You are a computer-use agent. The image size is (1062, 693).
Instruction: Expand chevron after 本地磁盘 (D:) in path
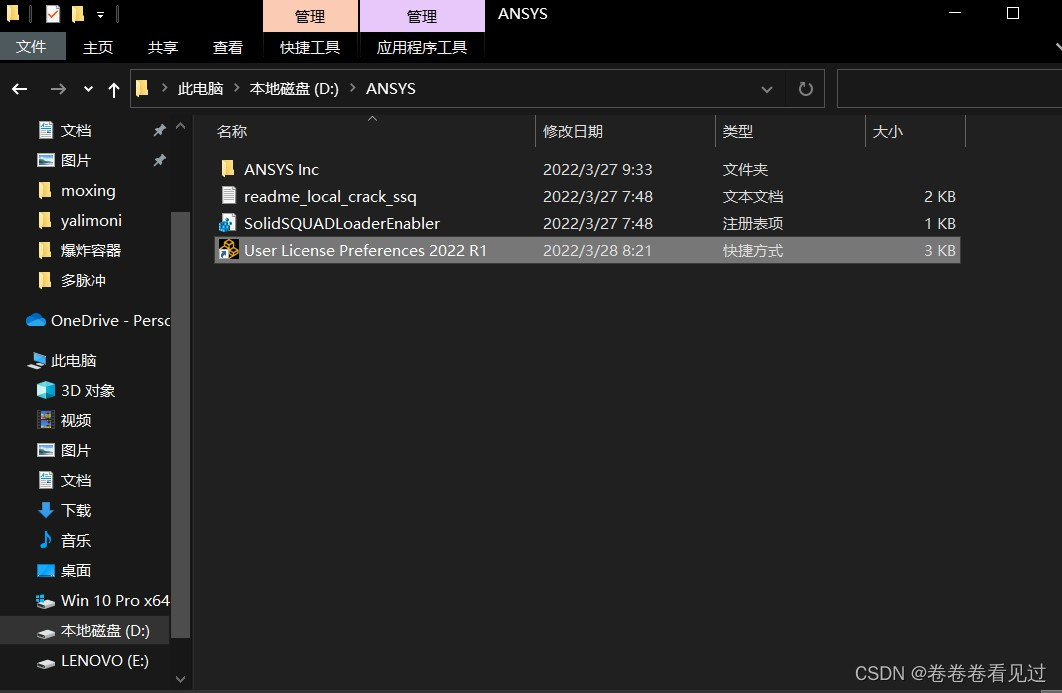click(352, 88)
